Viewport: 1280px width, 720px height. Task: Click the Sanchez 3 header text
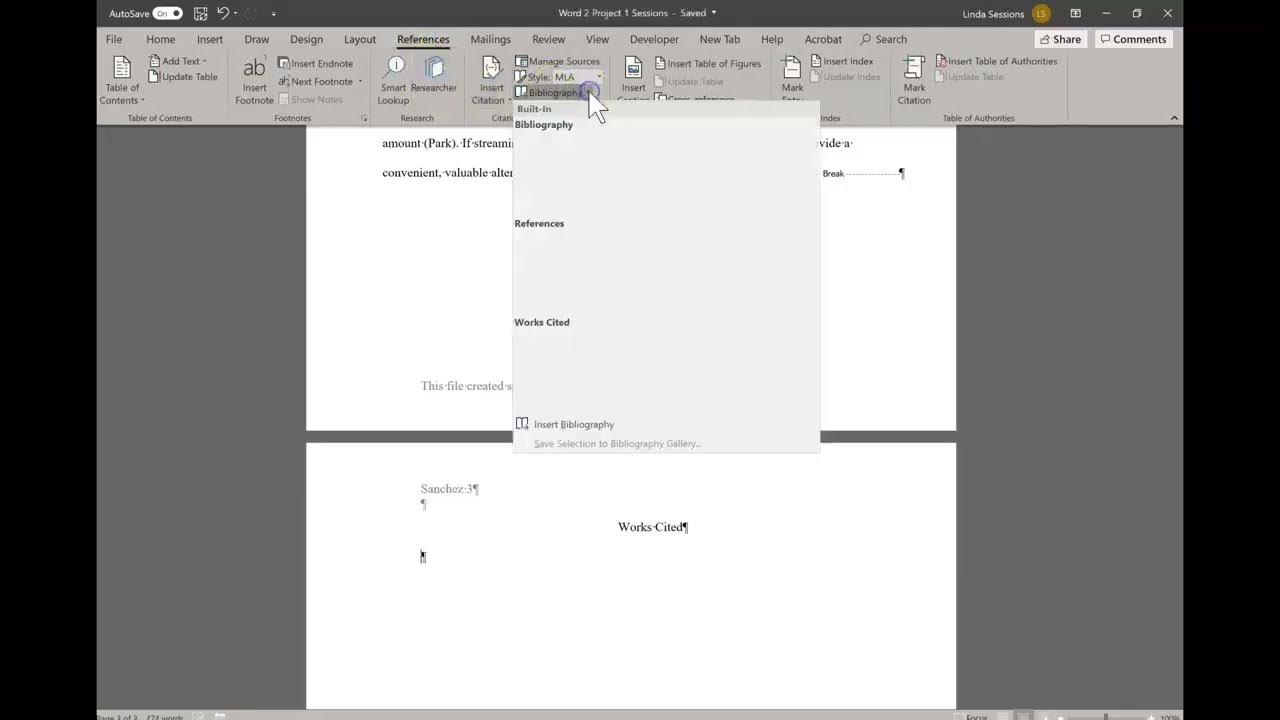tap(449, 489)
